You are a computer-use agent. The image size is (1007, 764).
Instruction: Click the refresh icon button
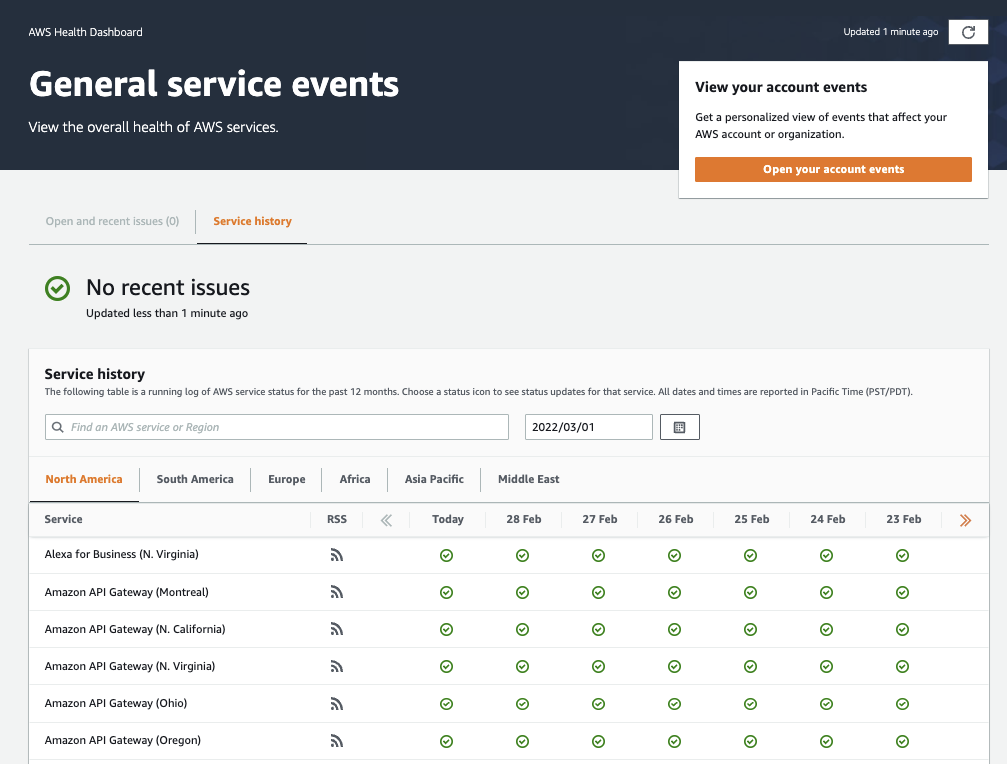[x=967, y=32]
